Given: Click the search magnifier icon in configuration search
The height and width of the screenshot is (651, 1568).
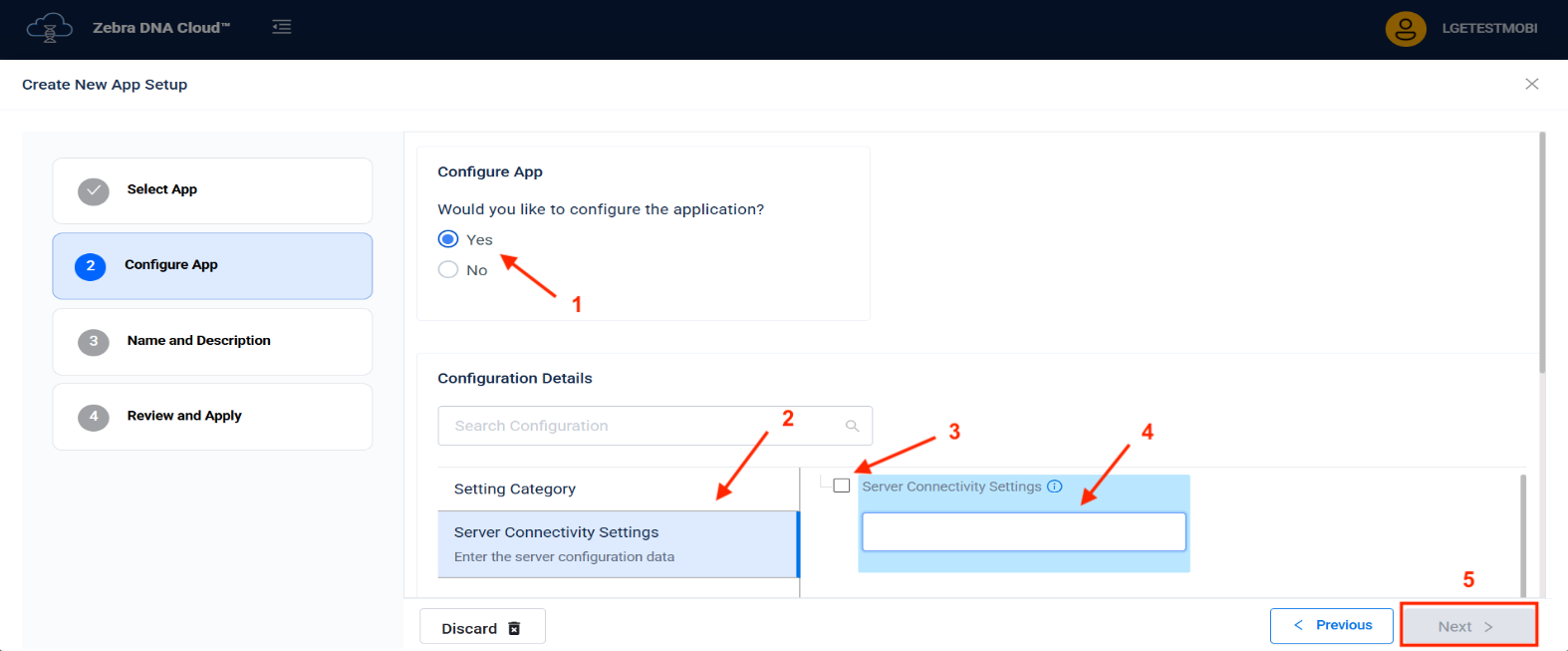Looking at the screenshot, I should coord(852,426).
